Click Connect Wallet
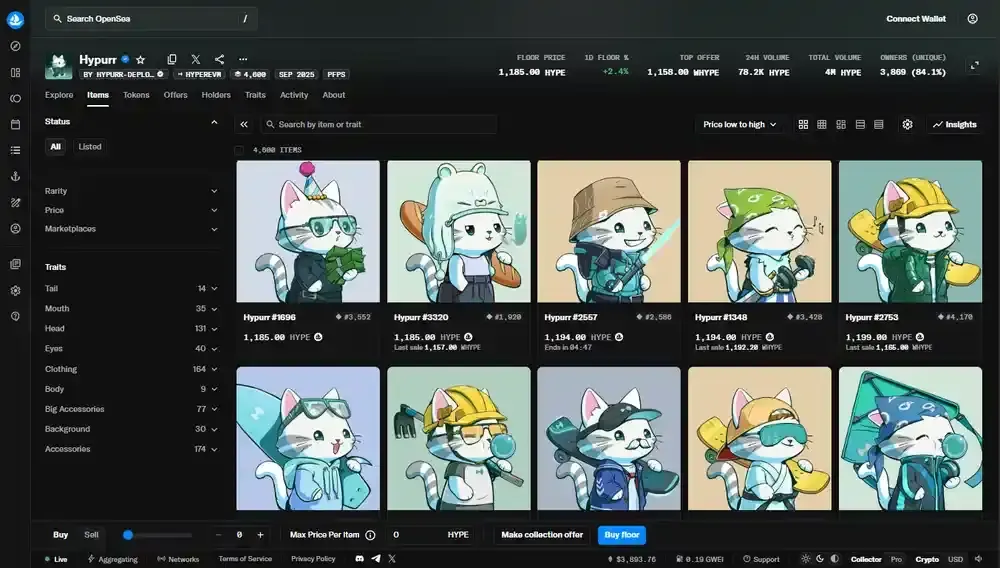 (x=916, y=18)
